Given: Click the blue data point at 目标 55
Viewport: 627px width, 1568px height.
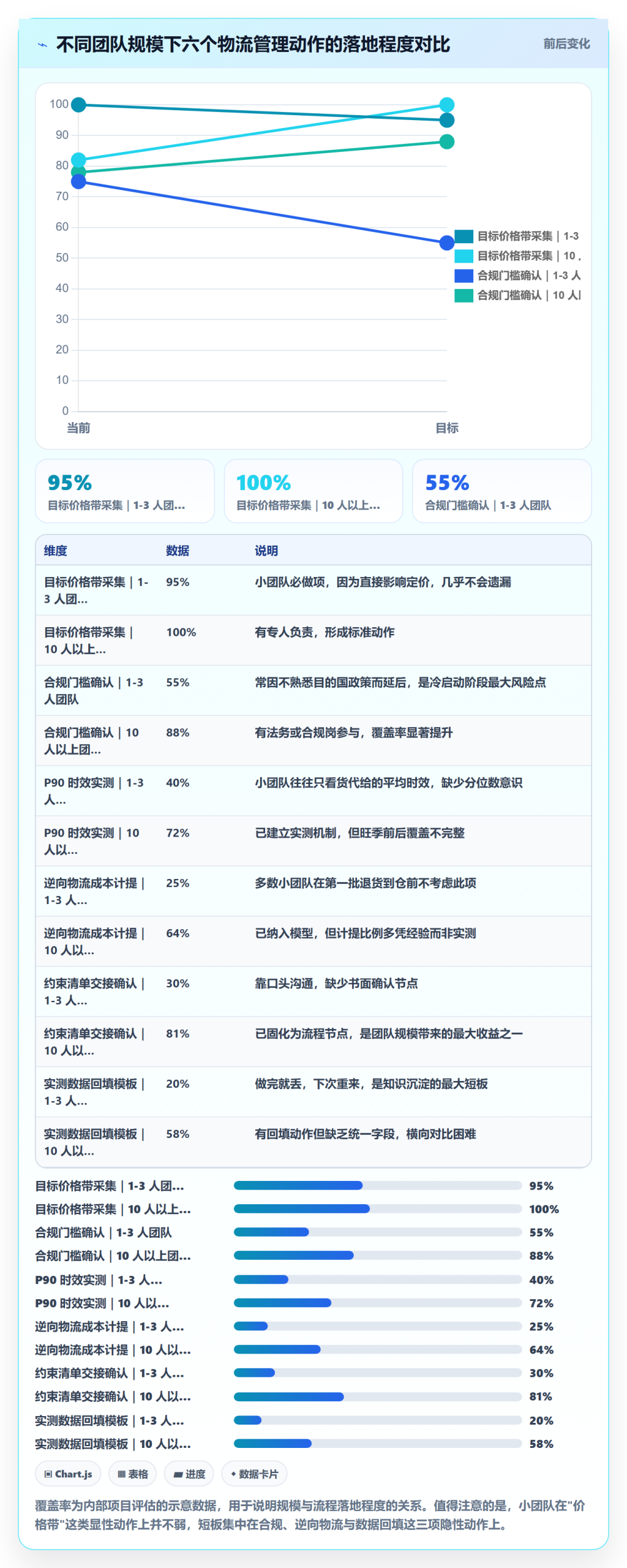Looking at the screenshot, I should (447, 243).
